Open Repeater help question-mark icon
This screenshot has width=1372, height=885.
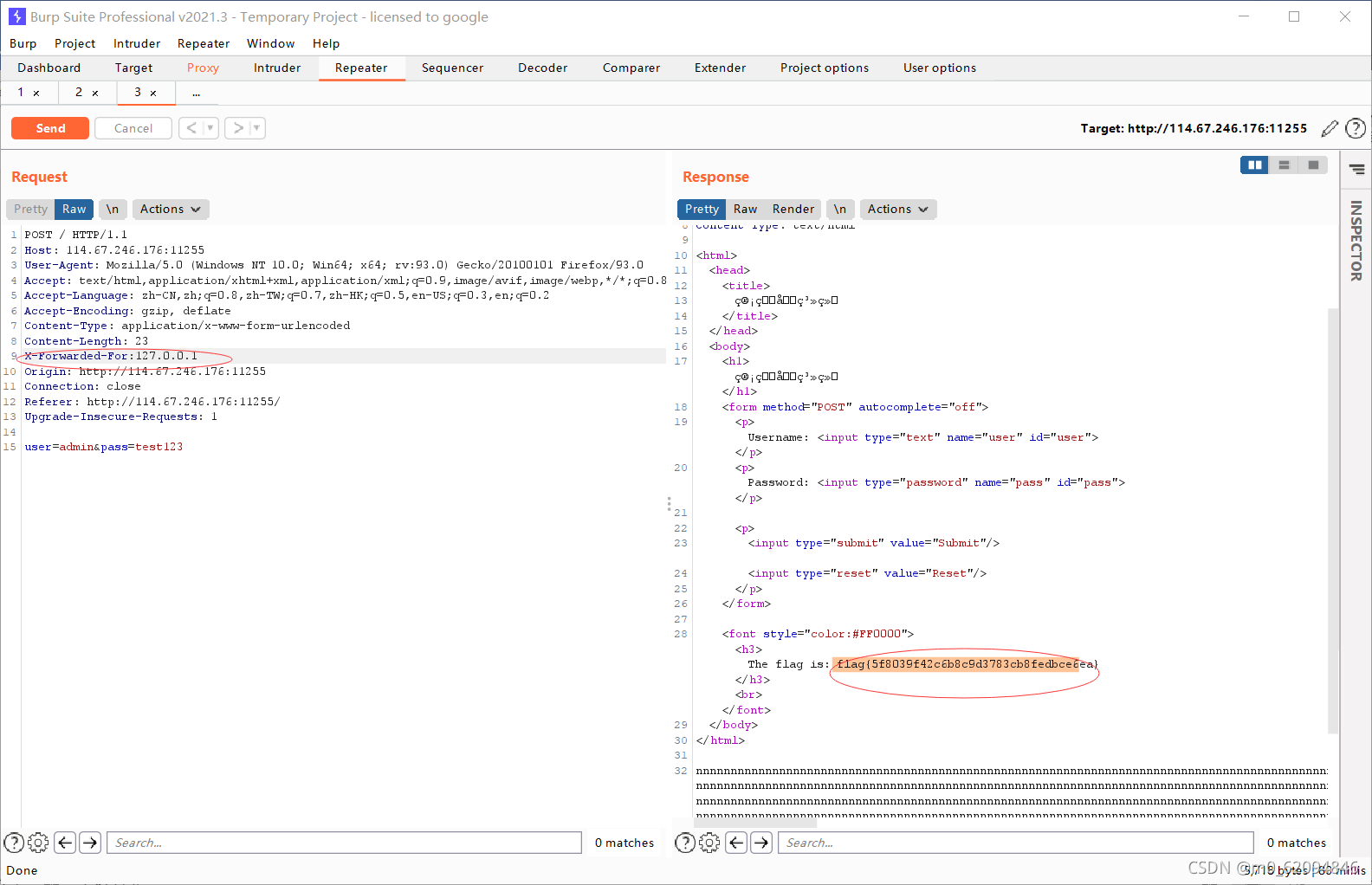(1356, 128)
